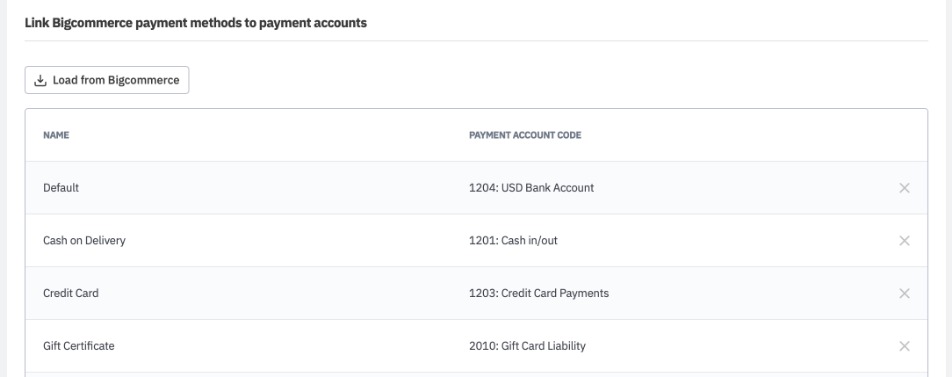Change the 1201: Cash in/out account code
This screenshot has height=377, width=952.
(513, 241)
